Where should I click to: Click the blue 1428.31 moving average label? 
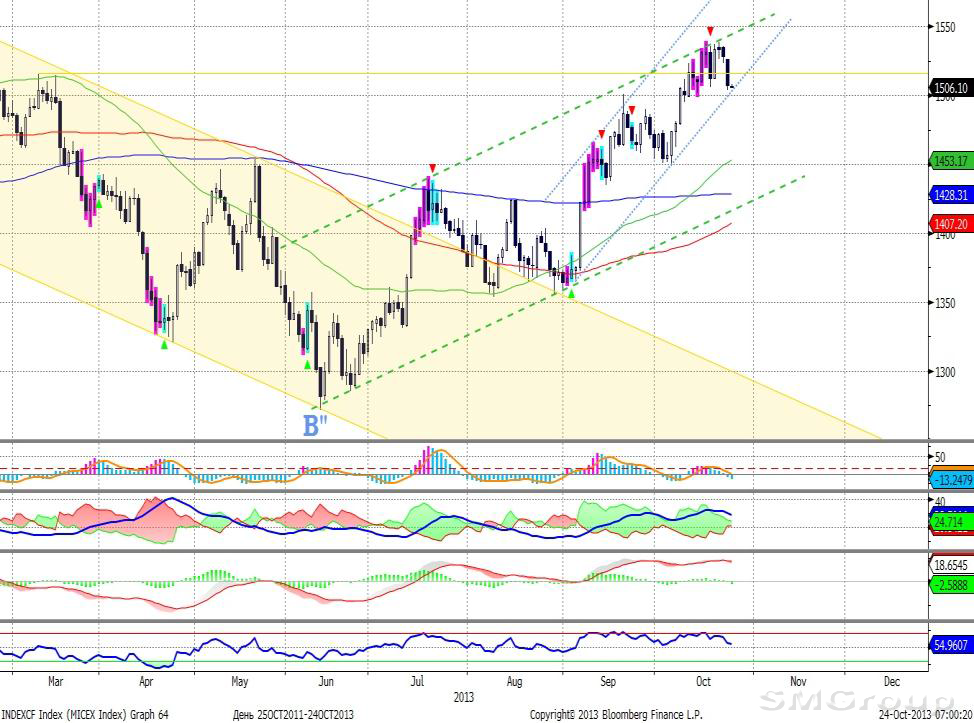(x=950, y=196)
